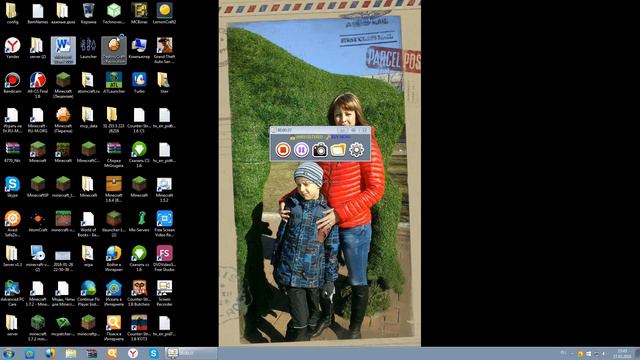Open the Поиск в Интернете search shortcut
The image size is (640, 360).
113,327
